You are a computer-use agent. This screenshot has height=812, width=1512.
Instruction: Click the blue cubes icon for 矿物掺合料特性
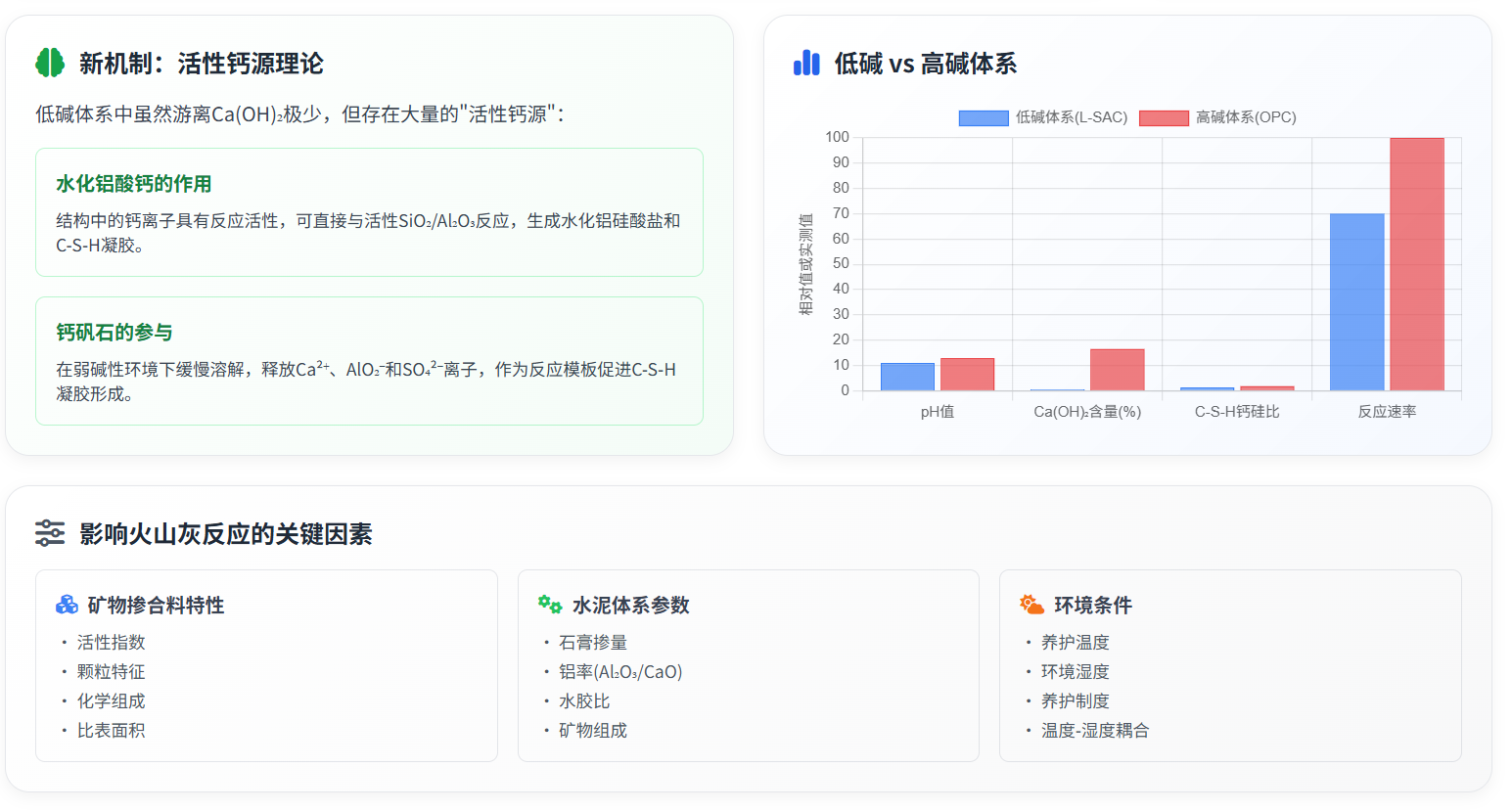[67, 605]
